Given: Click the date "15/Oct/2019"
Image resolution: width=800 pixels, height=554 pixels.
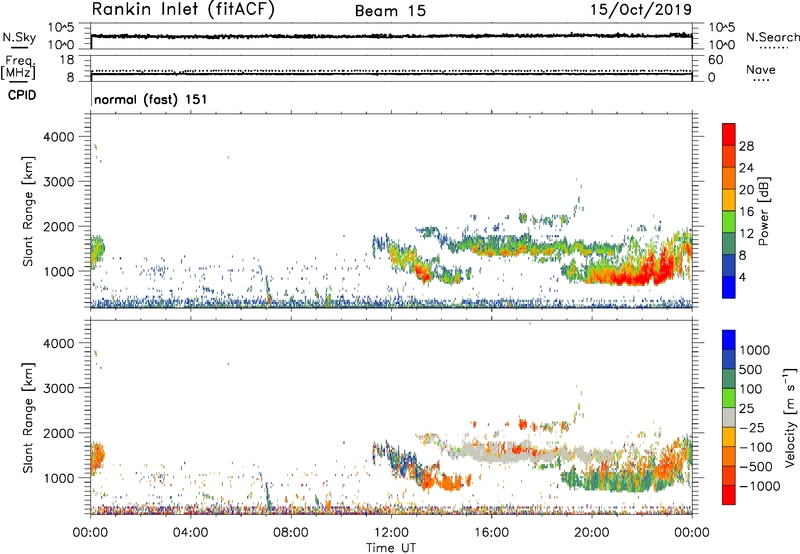Looking at the screenshot, I should pos(641,10).
